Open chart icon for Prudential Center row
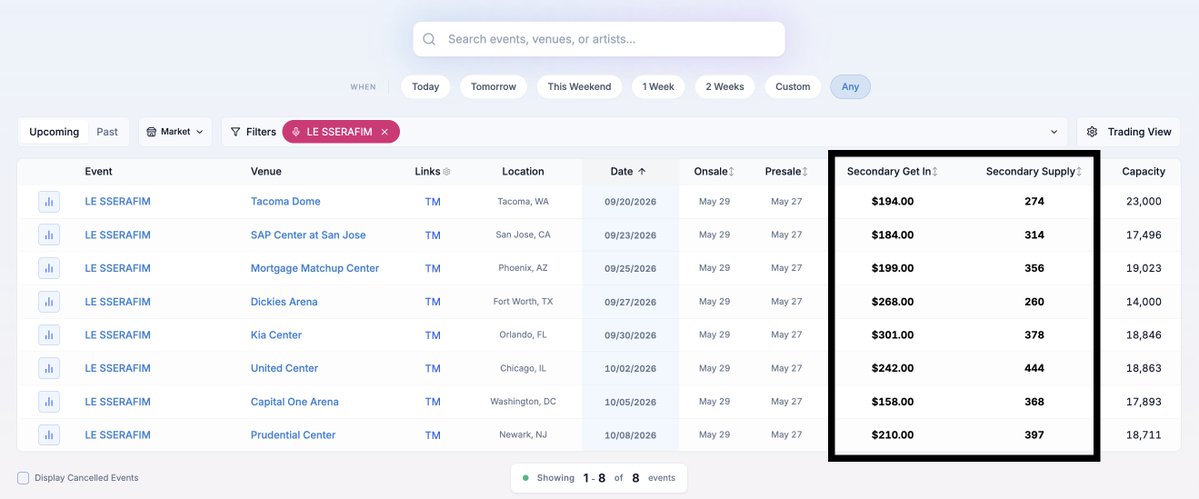 pyautogui.click(x=49, y=435)
